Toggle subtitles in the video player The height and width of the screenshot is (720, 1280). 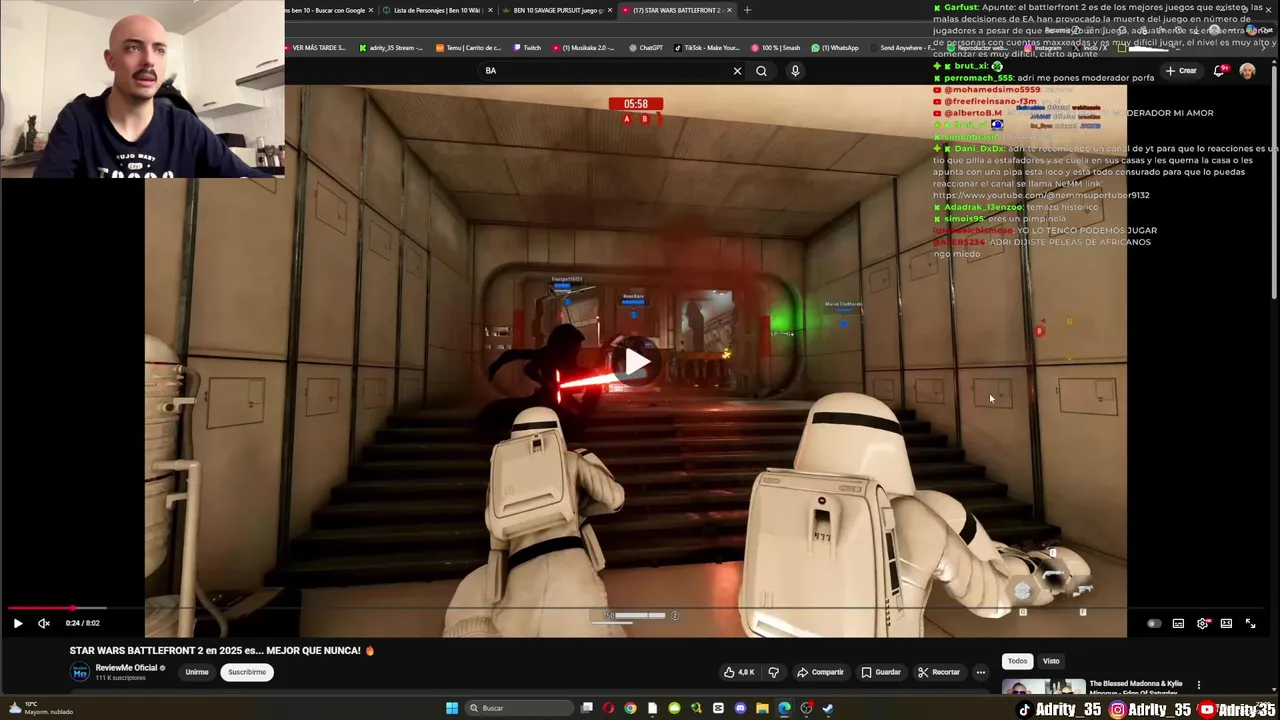click(x=1178, y=624)
